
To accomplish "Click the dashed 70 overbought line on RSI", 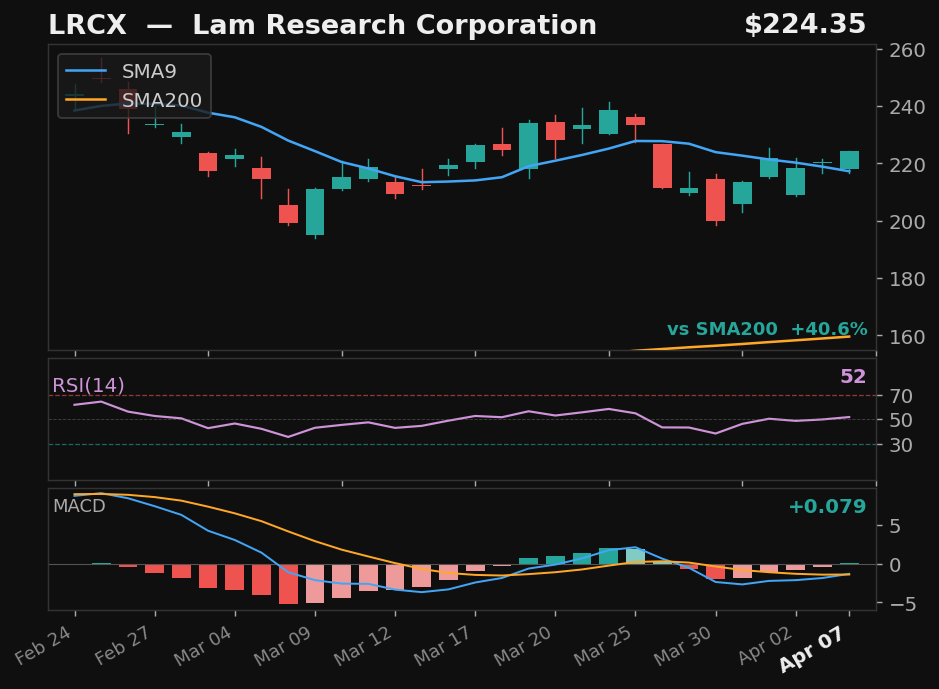I will (x=450, y=396).
